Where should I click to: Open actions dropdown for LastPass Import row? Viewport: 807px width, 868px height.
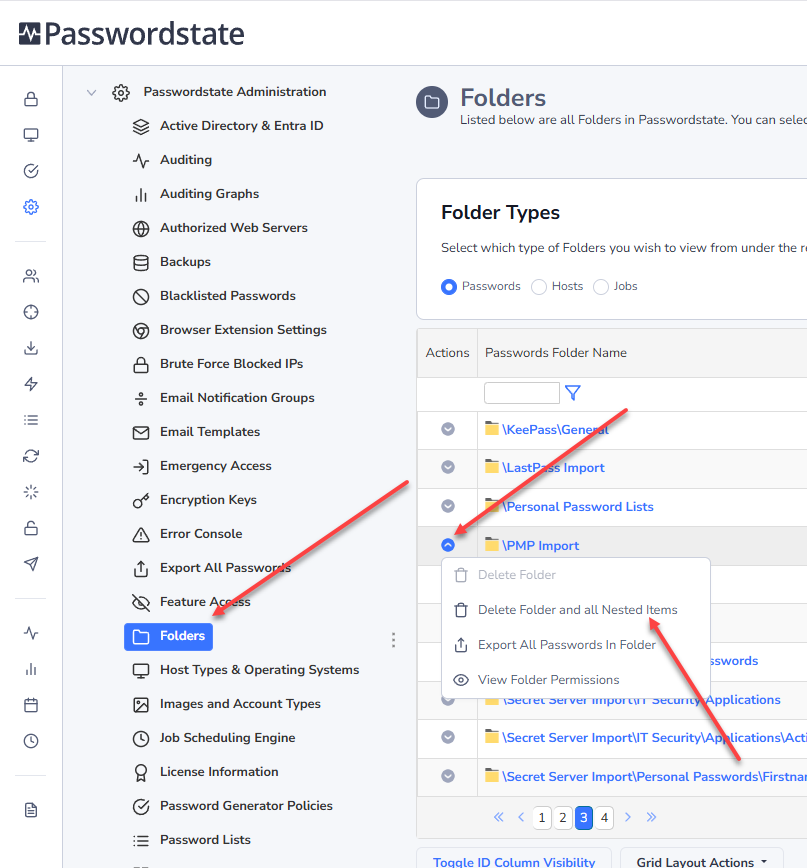[x=448, y=467]
